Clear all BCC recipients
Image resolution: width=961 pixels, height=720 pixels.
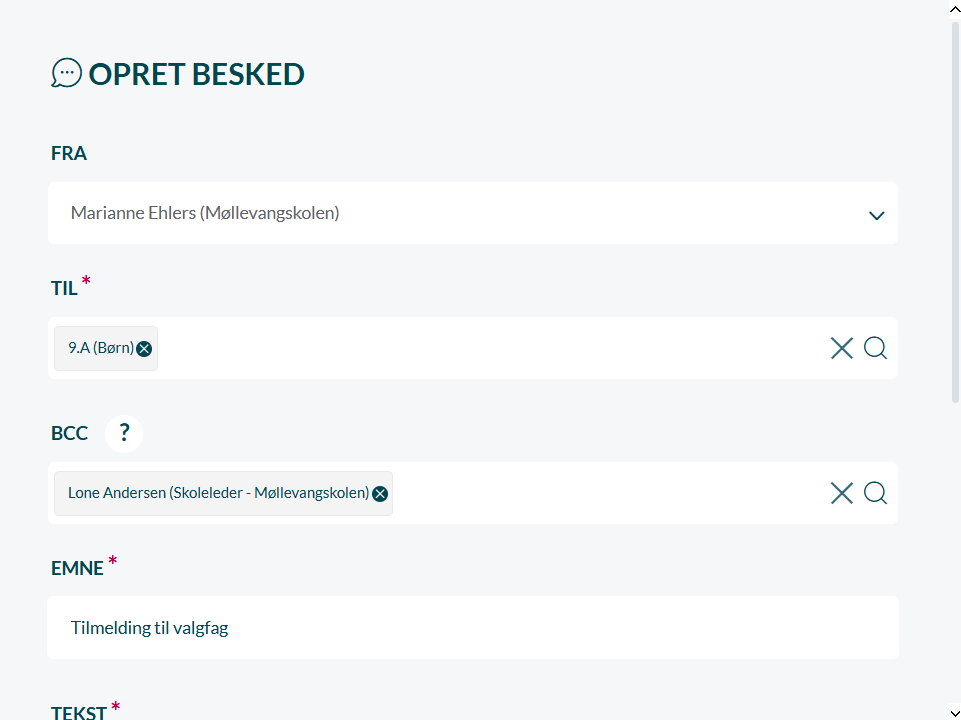pos(841,493)
